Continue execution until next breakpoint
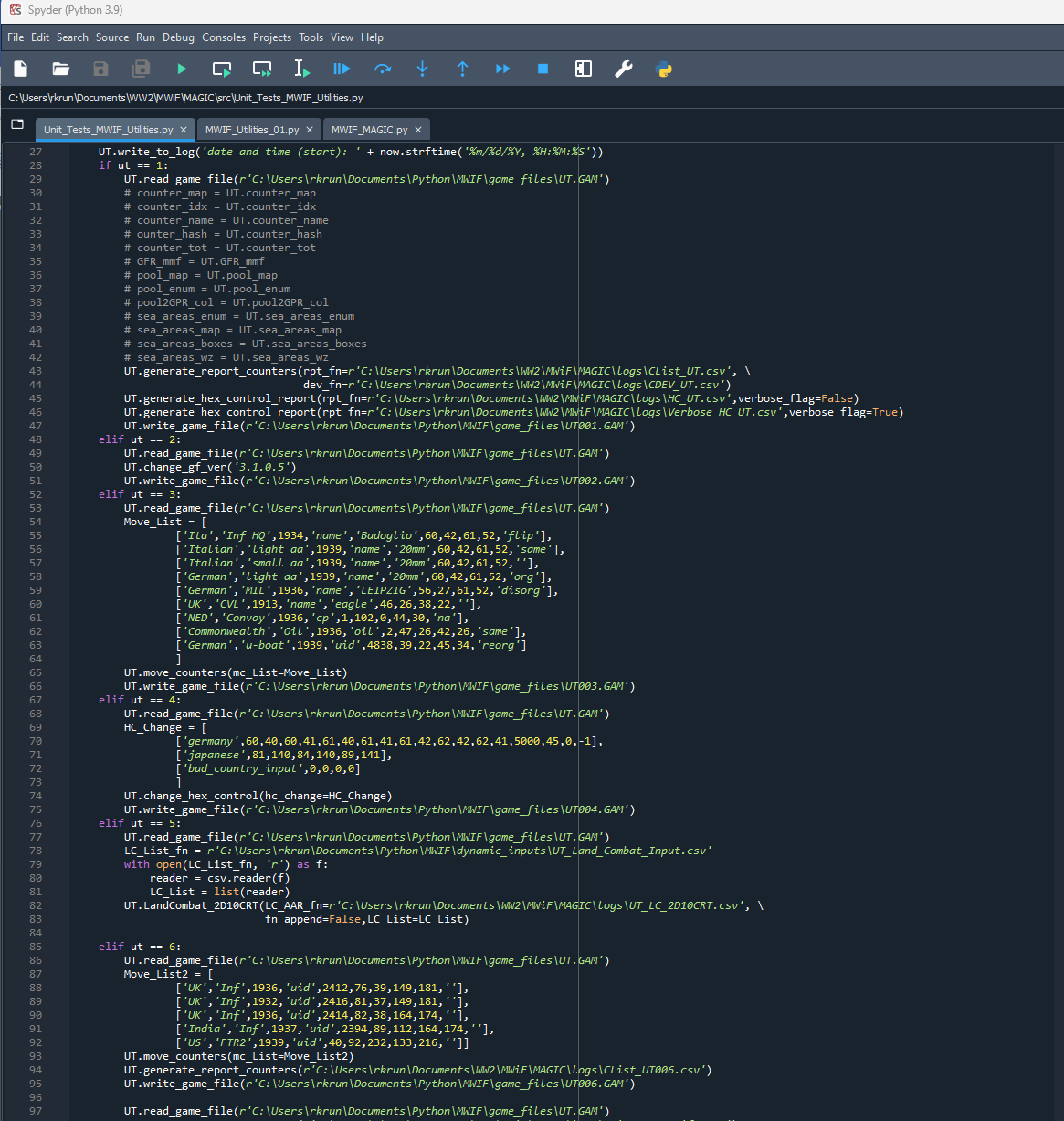 point(502,69)
